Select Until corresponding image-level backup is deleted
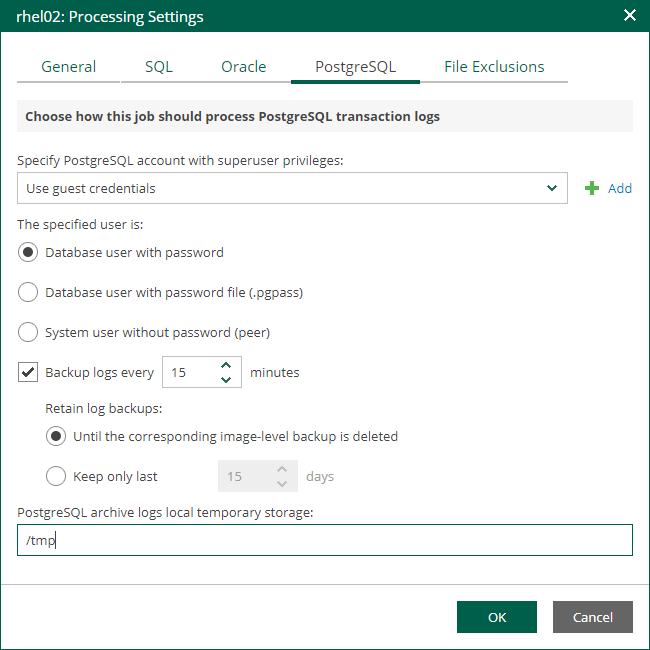Viewport: 650px width, 650px height. 56,436
